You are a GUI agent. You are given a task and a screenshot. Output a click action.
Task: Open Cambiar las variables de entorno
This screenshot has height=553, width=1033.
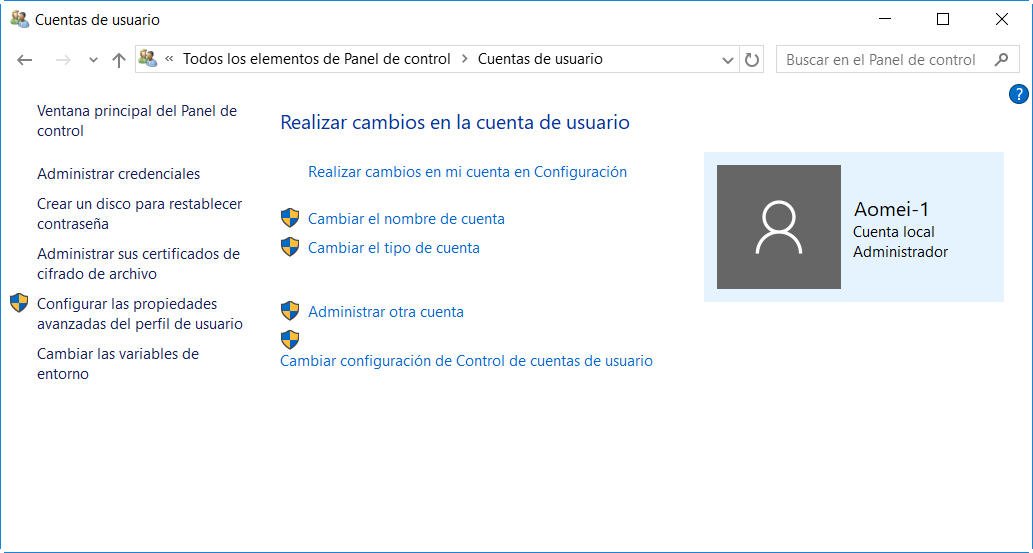click(x=118, y=364)
